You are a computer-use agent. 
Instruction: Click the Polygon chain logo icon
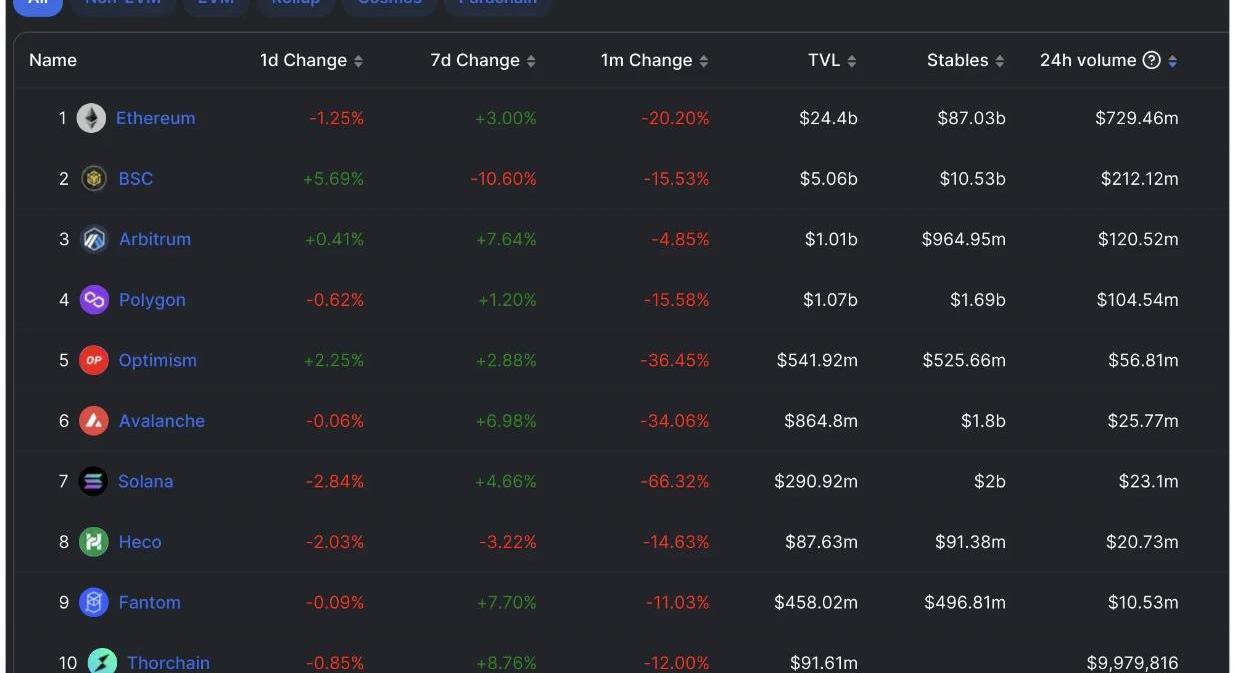coord(94,300)
